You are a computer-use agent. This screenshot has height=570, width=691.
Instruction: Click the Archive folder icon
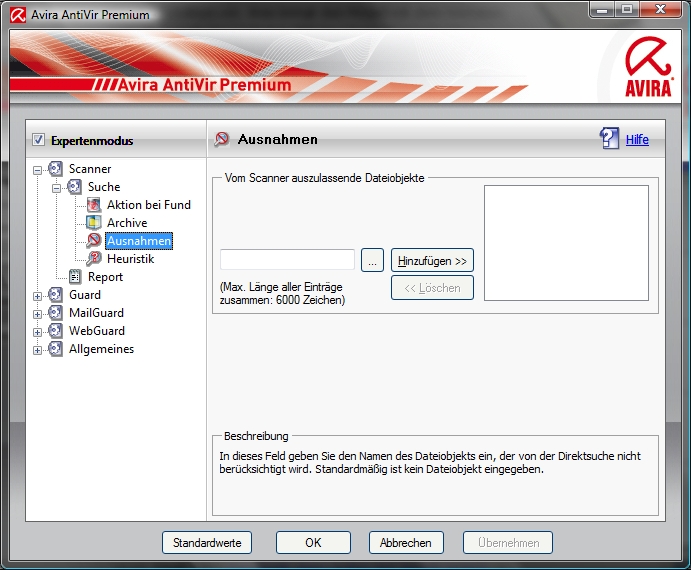(93, 223)
